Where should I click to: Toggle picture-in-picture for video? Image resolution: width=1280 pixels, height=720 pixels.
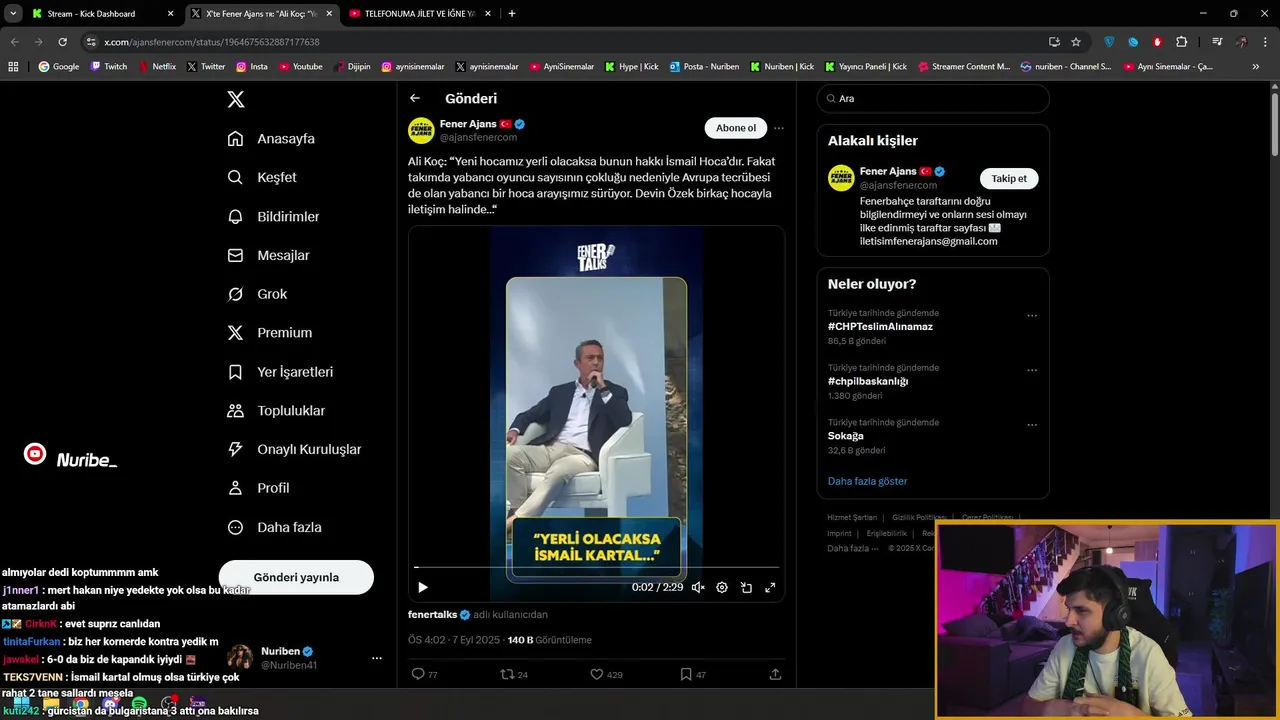click(746, 588)
